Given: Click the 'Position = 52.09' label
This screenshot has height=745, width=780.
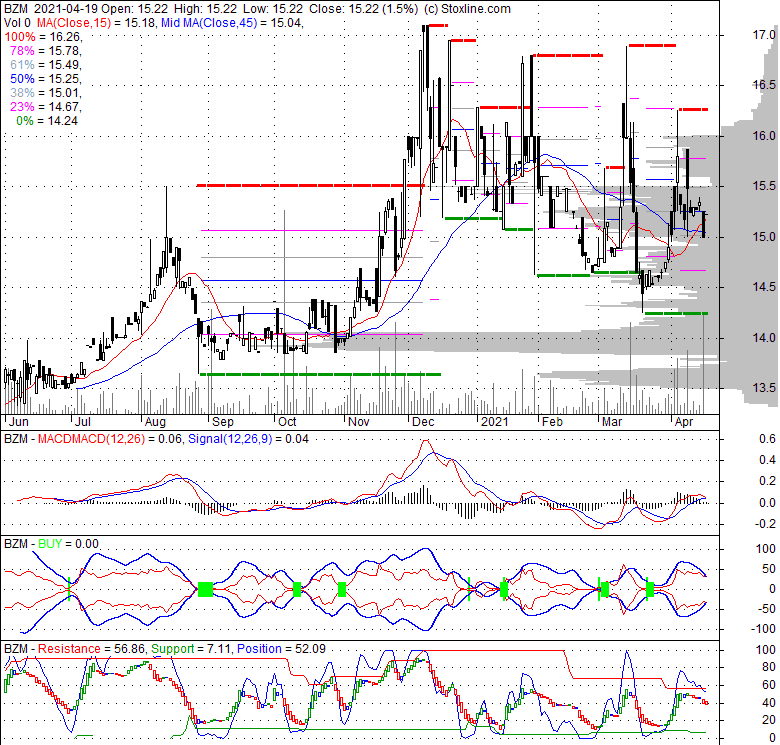Looking at the screenshot, I should tap(282, 649).
